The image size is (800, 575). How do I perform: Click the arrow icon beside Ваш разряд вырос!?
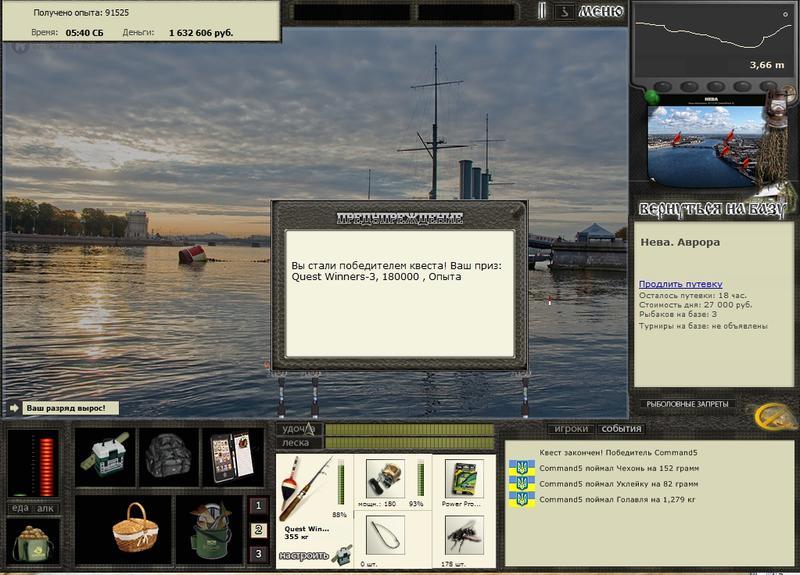click(x=14, y=408)
